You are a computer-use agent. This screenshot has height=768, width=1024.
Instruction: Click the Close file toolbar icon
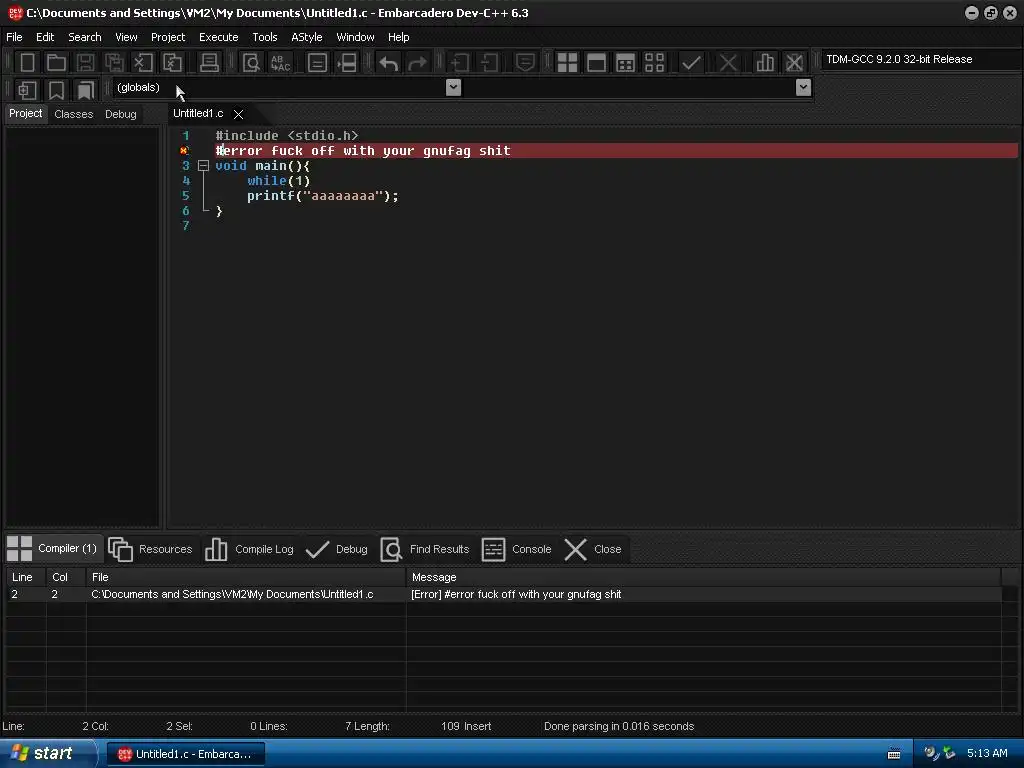click(143, 63)
